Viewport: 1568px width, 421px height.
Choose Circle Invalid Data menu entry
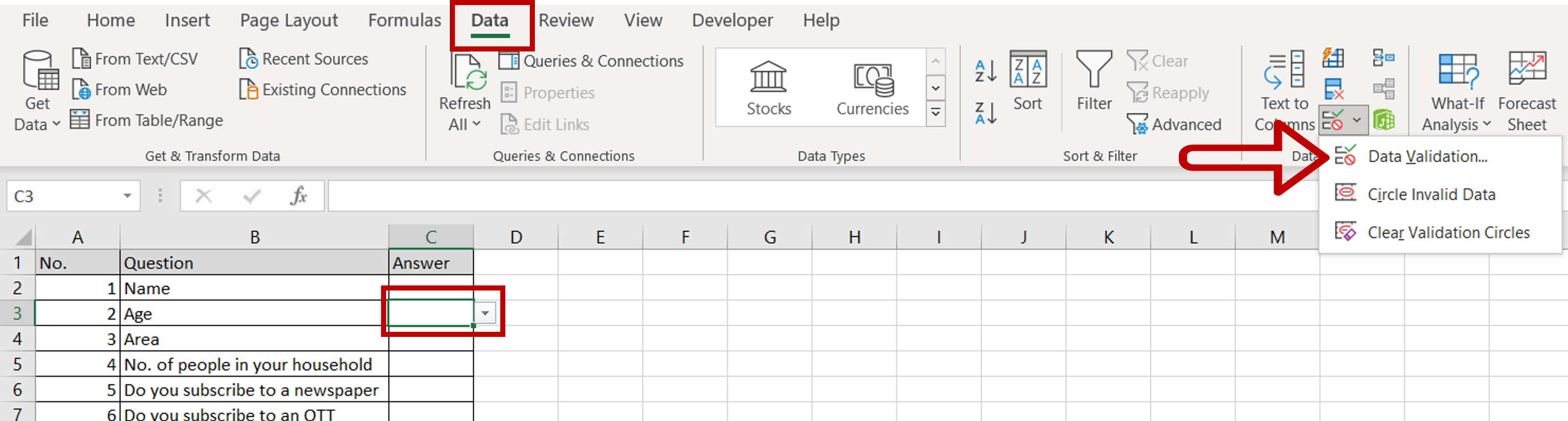(x=1439, y=194)
